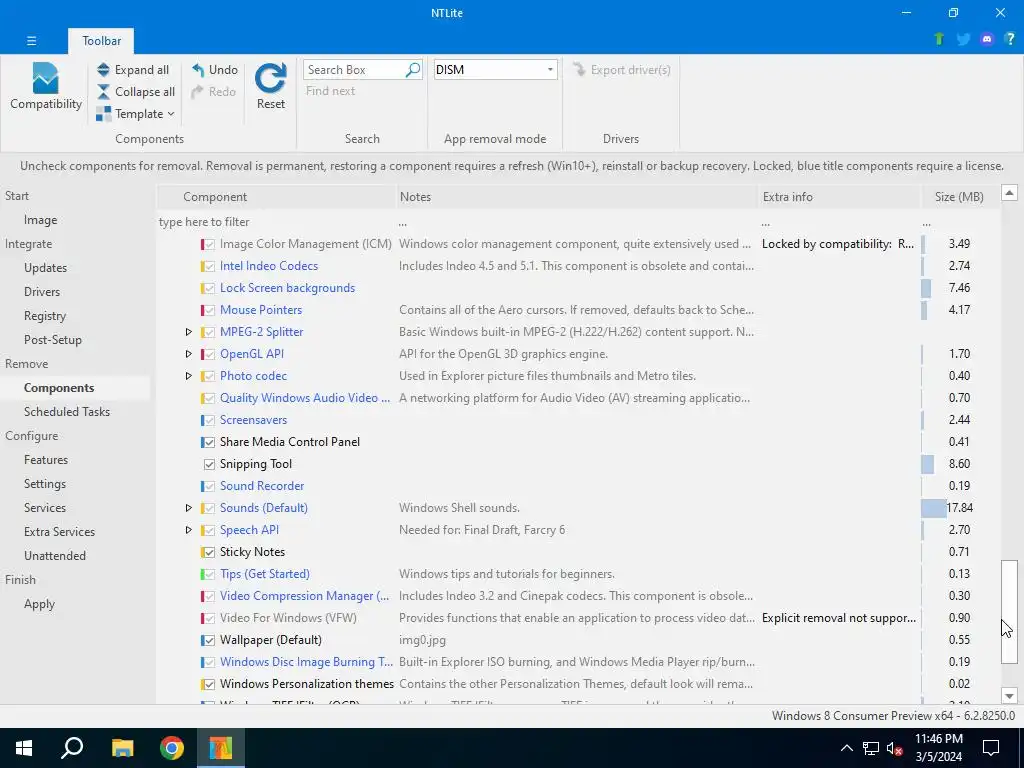Image resolution: width=1024 pixels, height=768 pixels.
Task: Toggle the Lock Screen backgrounds checkbox
Action: 209,288
